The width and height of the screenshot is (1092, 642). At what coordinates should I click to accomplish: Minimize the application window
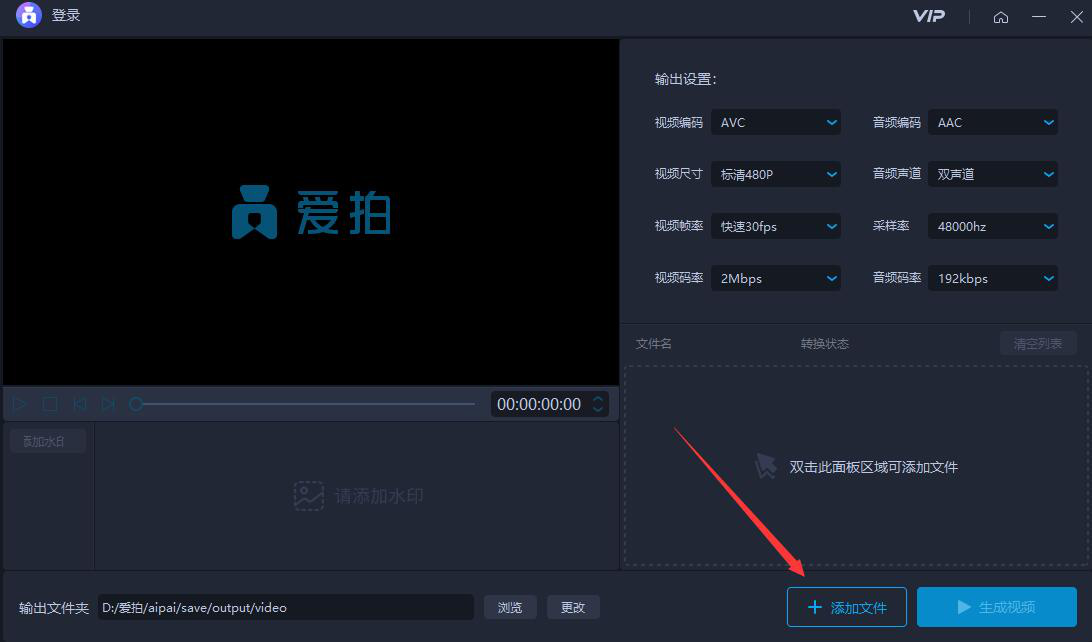pyautogui.click(x=1039, y=17)
